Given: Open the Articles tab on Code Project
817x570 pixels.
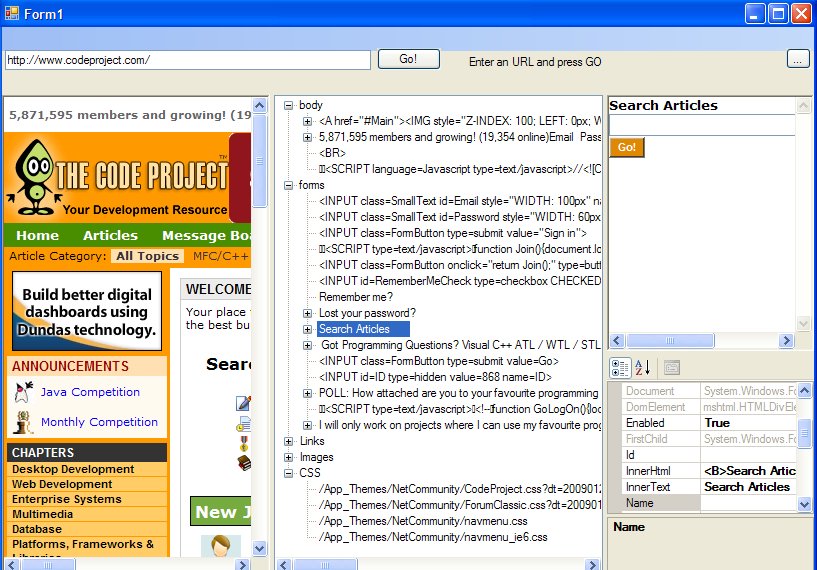Looking at the screenshot, I should (x=110, y=236).
